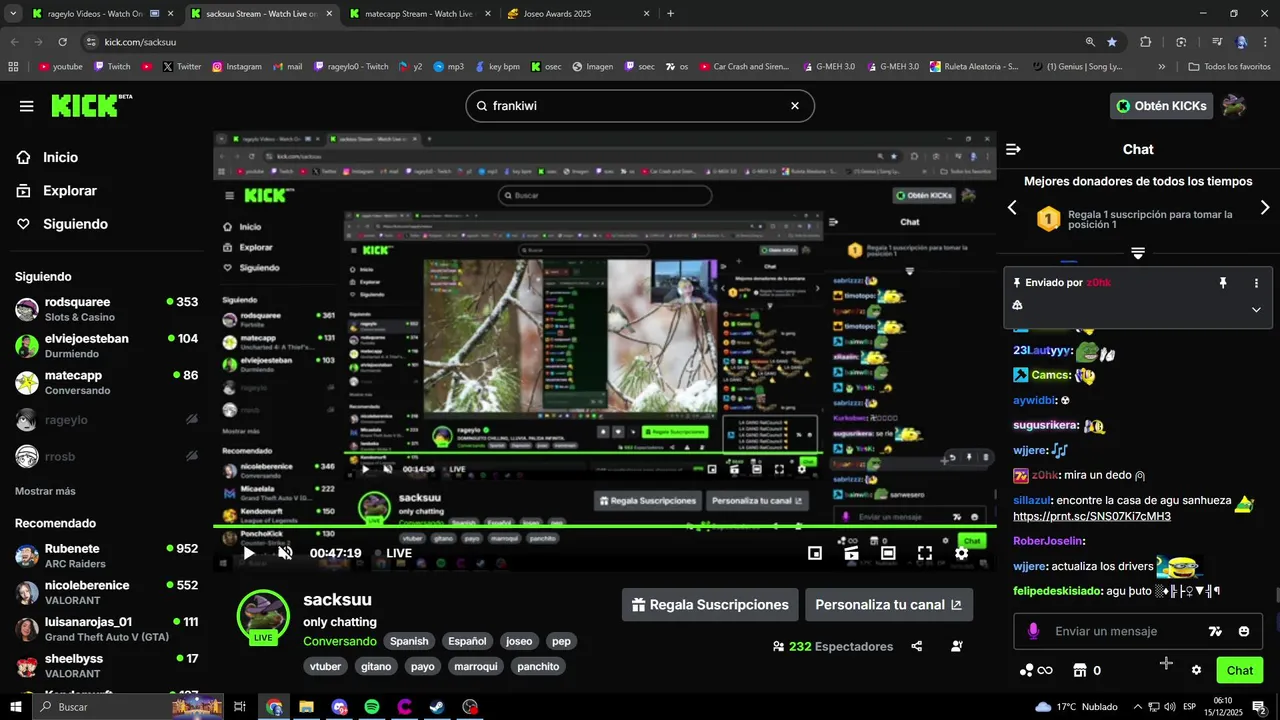Viewport: 1280px width, 720px height.
Task: Show previous top donors panel
Action: point(1012,207)
